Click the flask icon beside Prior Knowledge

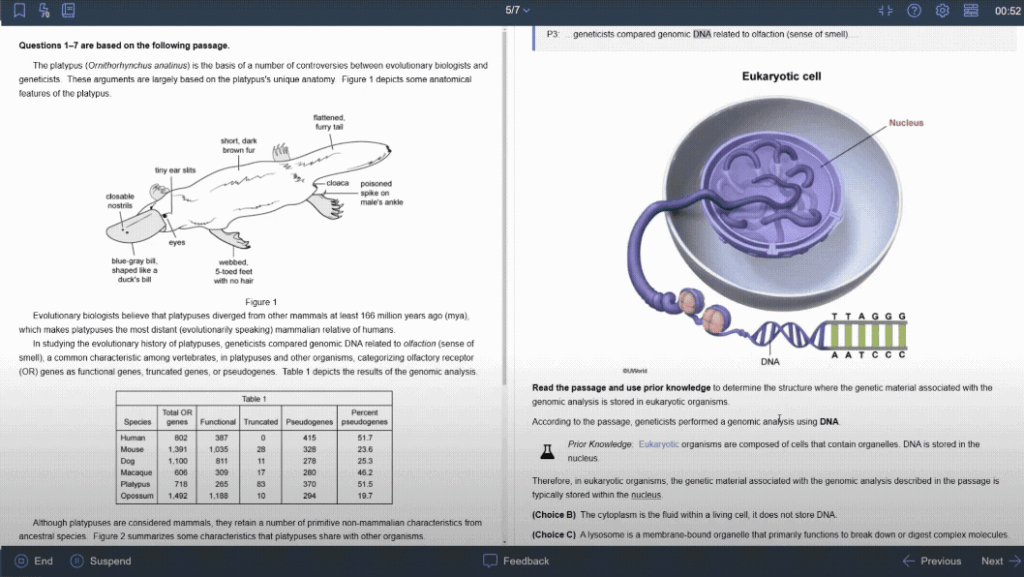pos(547,451)
